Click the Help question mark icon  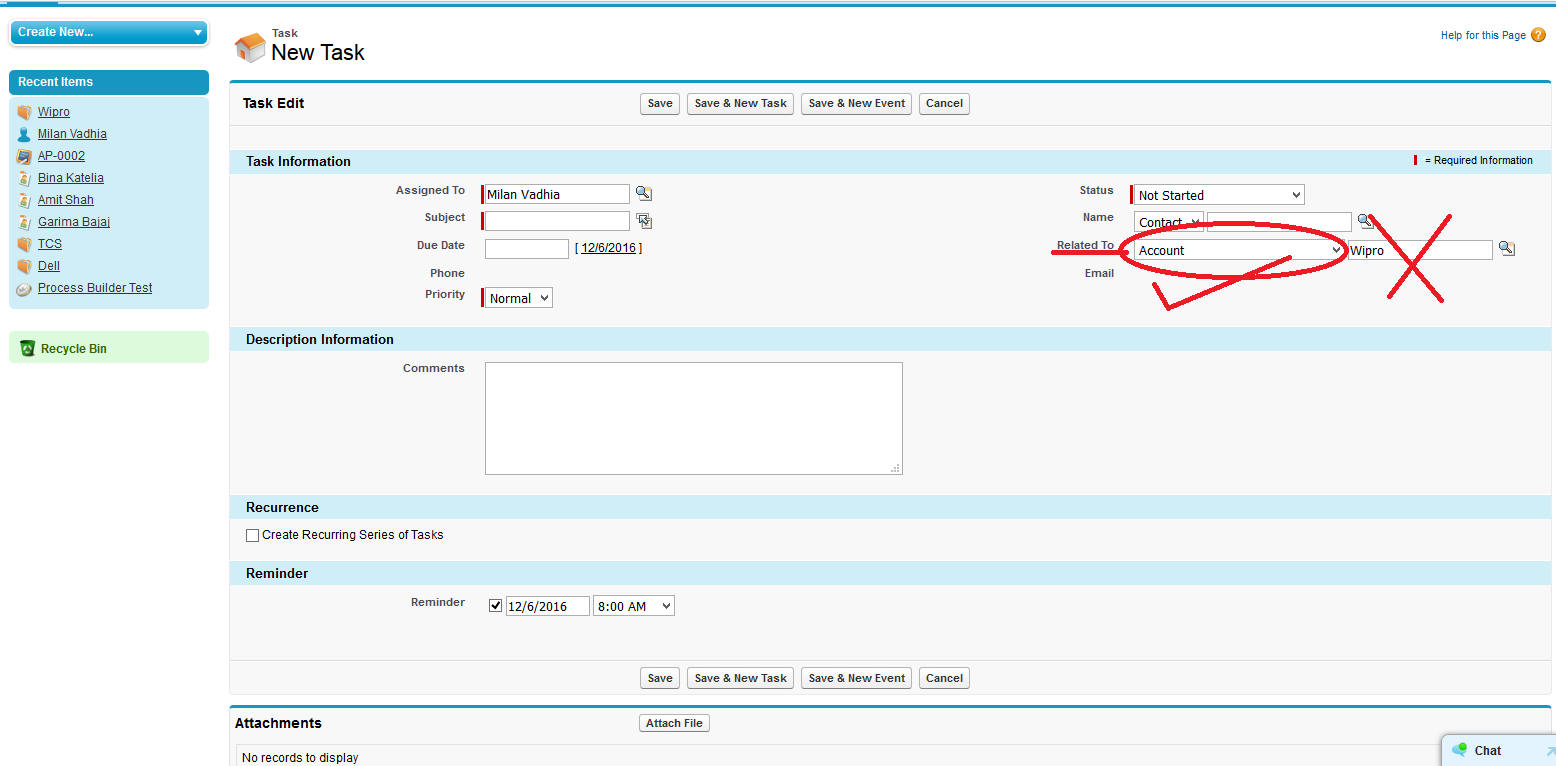pos(1538,35)
